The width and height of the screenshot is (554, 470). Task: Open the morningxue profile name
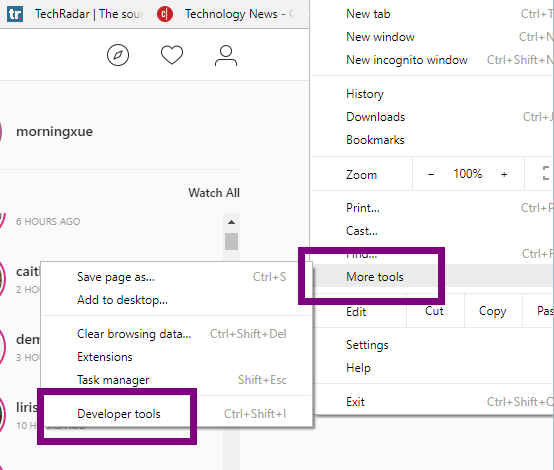point(54,131)
